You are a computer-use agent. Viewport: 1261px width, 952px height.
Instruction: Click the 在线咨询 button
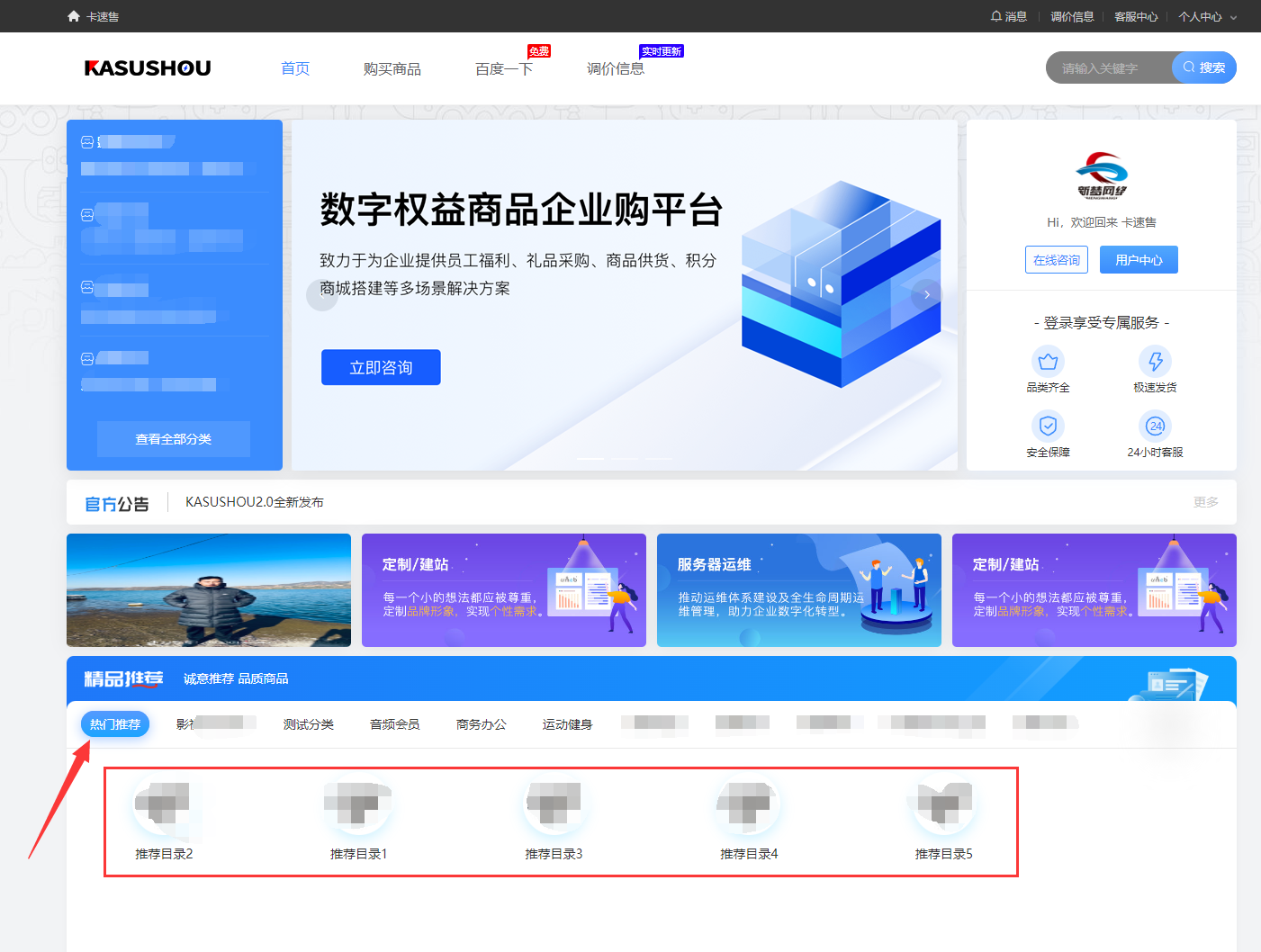tap(1057, 260)
